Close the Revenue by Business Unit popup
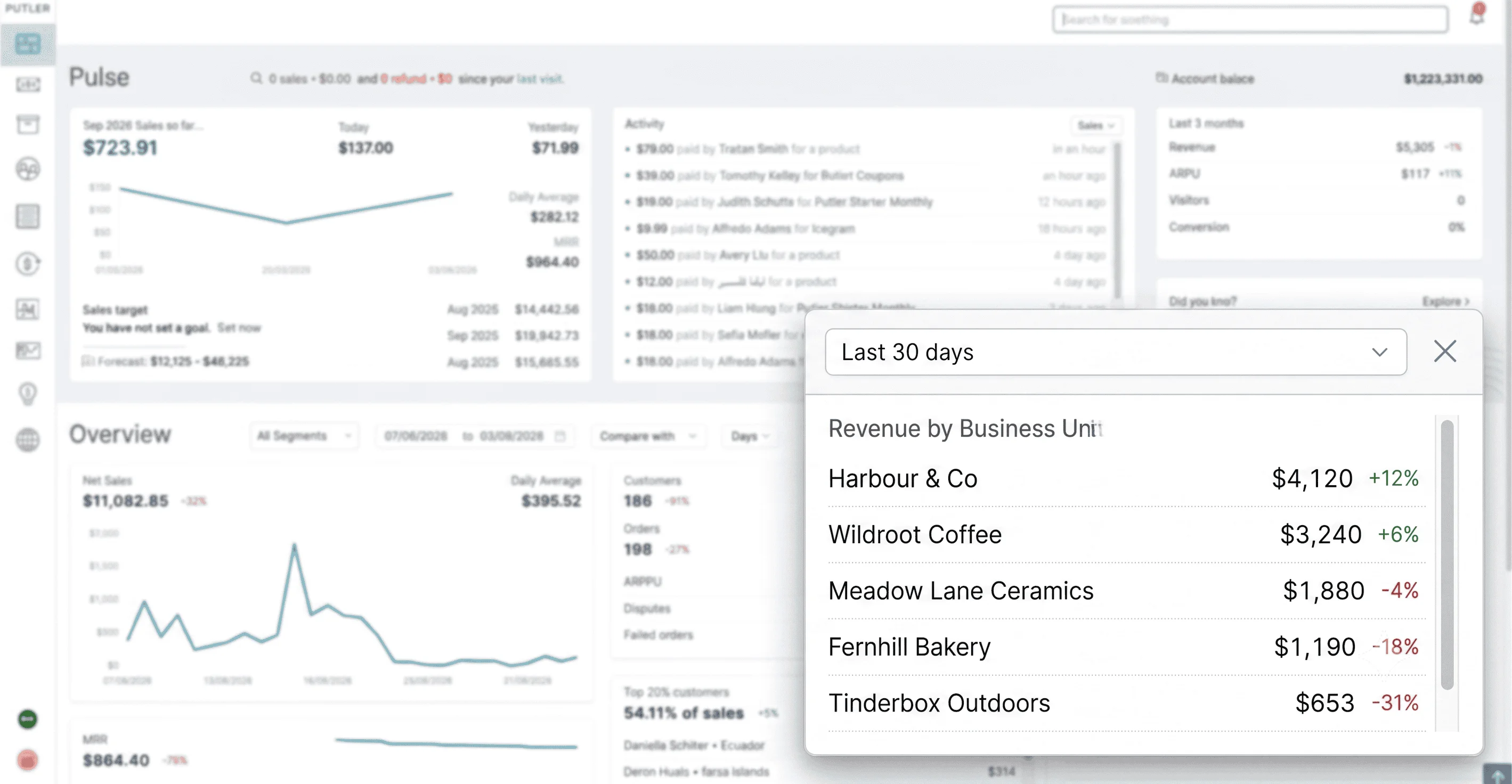This screenshot has height=784, width=1512. pyautogui.click(x=1444, y=352)
